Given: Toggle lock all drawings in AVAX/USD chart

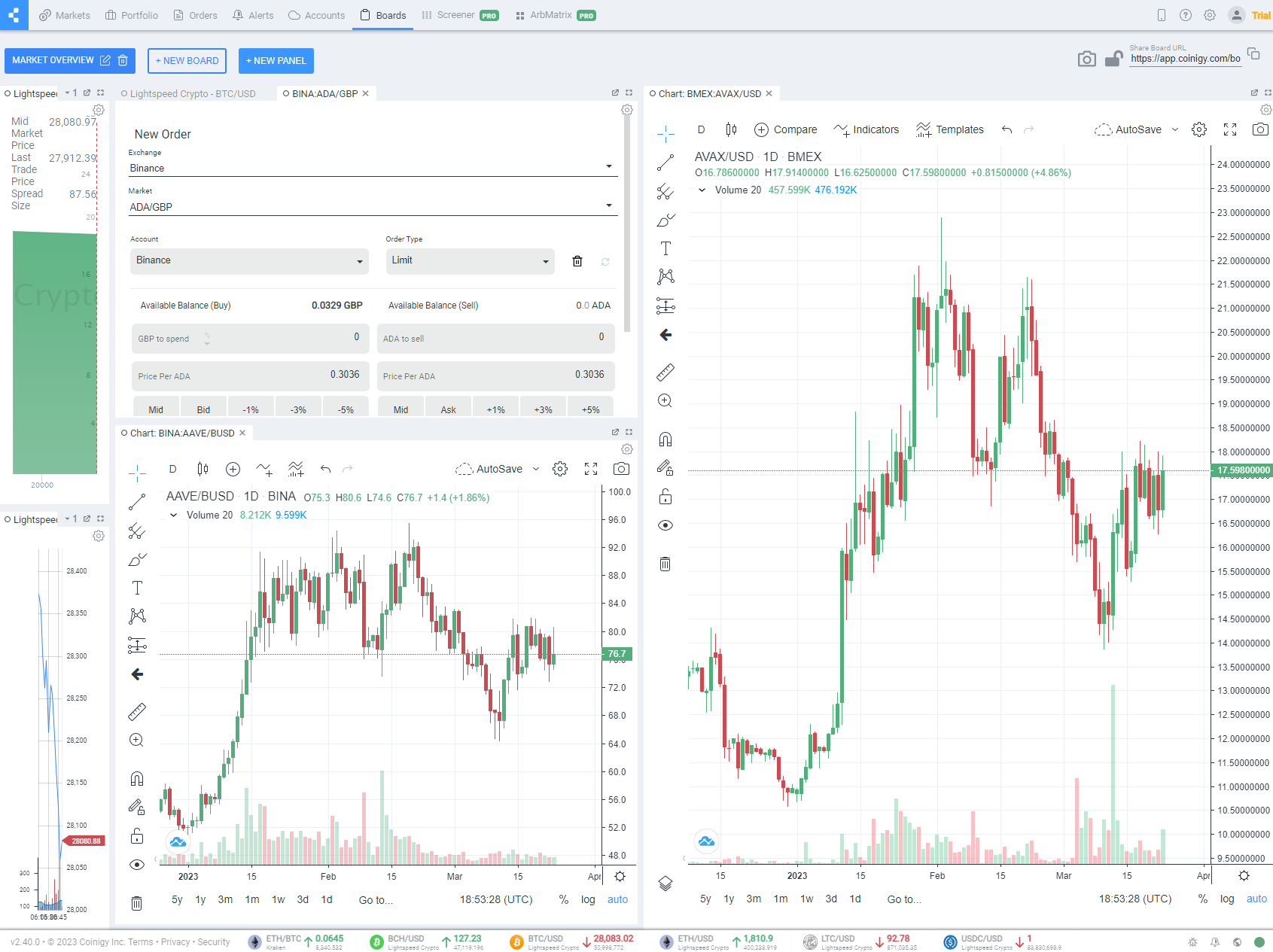Looking at the screenshot, I should [665, 497].
